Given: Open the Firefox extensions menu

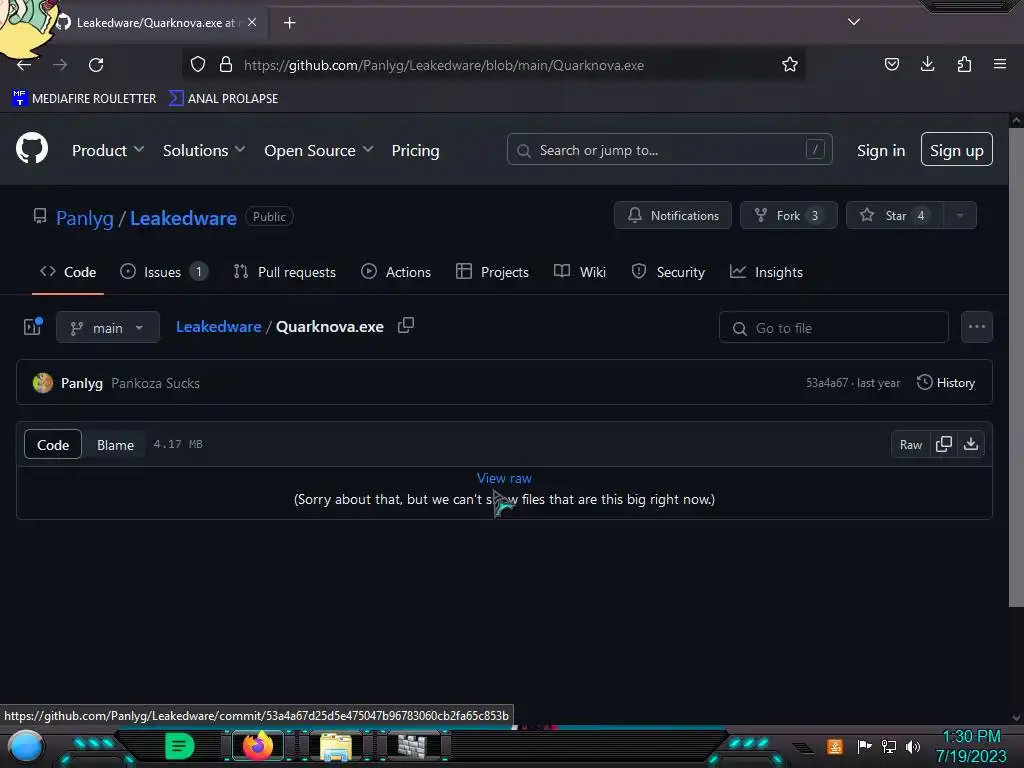Looking at the screenshot, I should point(964,64).
